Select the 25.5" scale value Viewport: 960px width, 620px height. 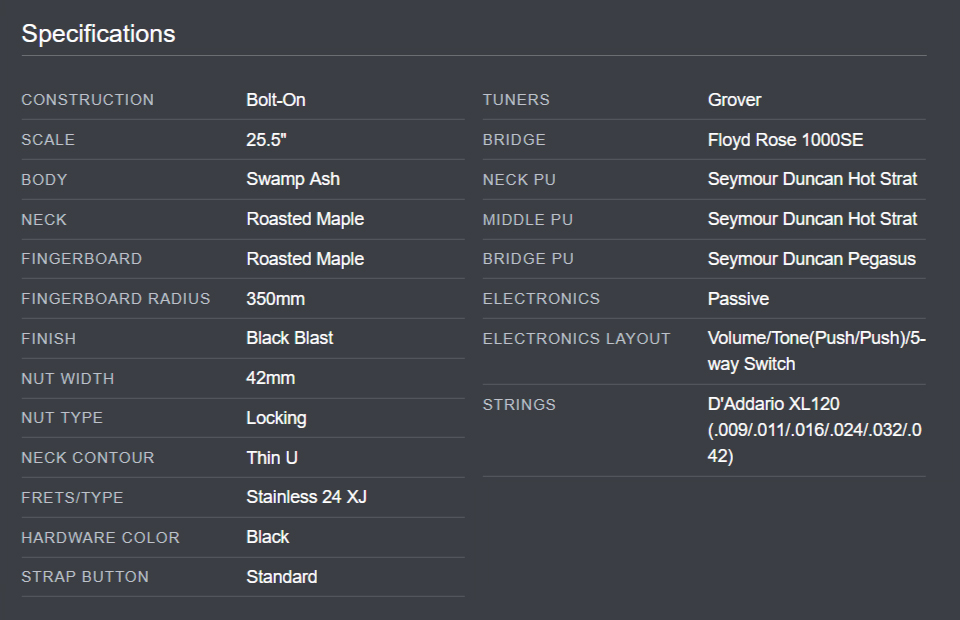click(x=266, y=140)
